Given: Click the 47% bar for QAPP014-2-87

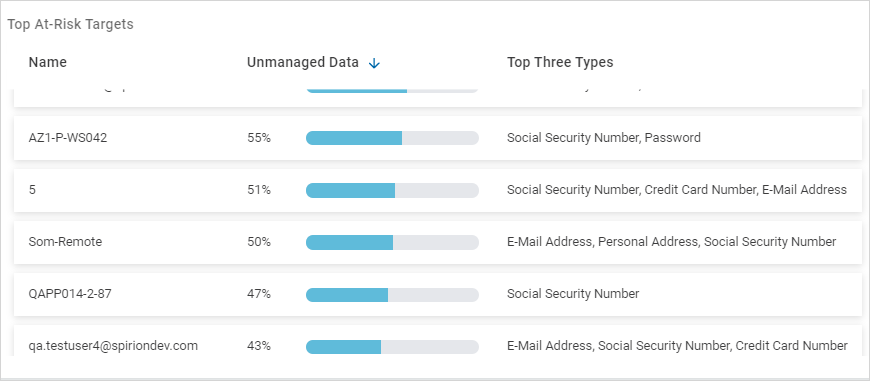Looking at the screenshot, I should (x=392, y=294).
